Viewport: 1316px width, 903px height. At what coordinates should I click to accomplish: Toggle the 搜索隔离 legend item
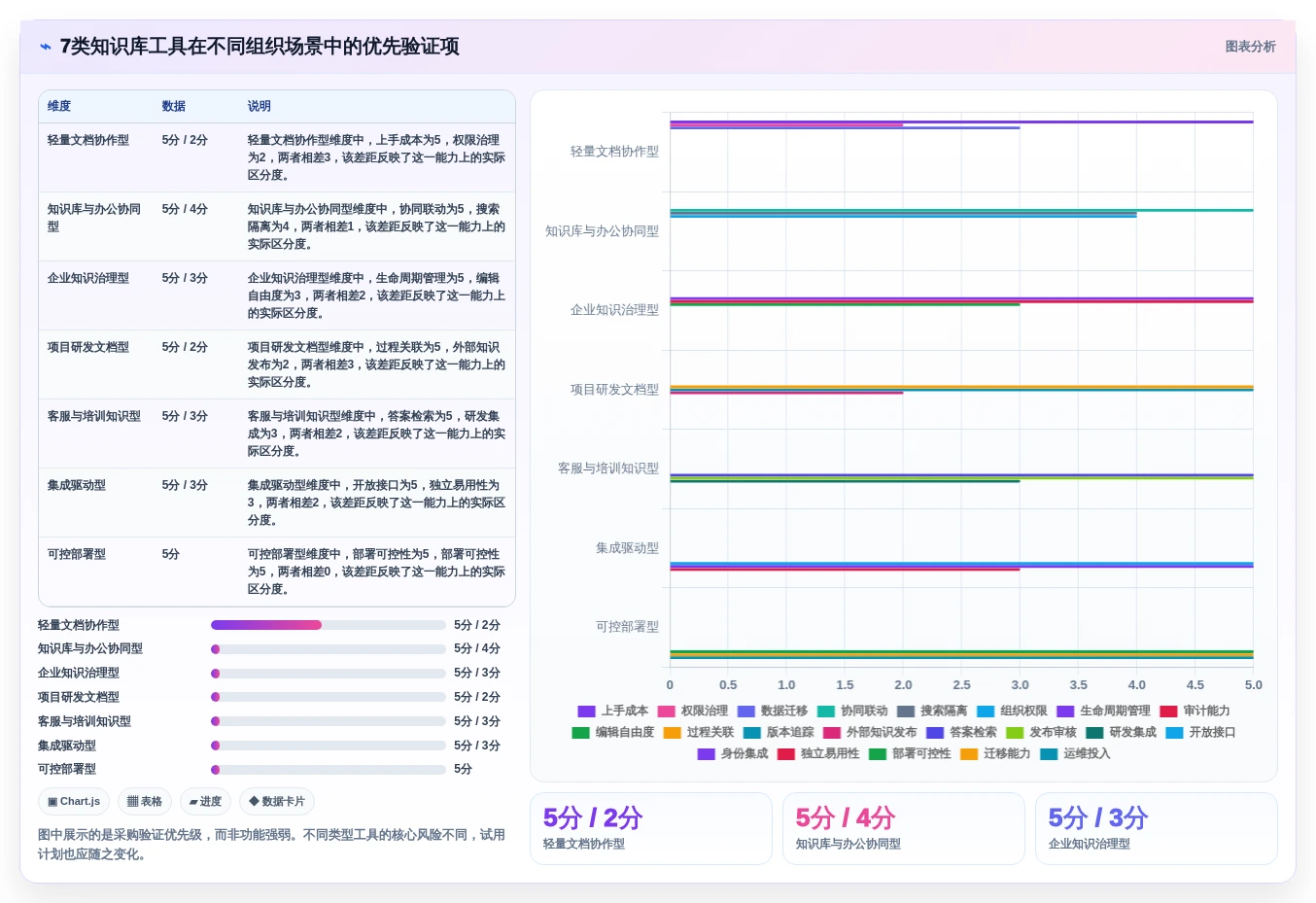(x=932, y=712)
